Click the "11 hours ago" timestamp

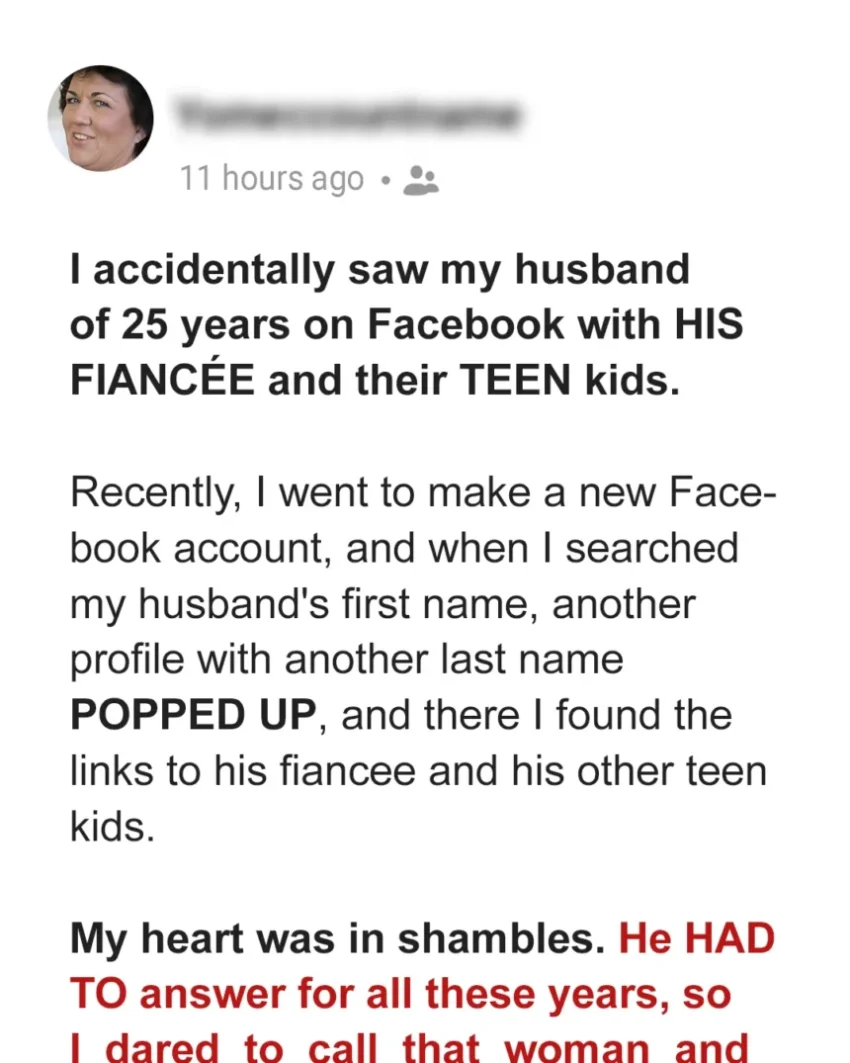pos(272,179)
